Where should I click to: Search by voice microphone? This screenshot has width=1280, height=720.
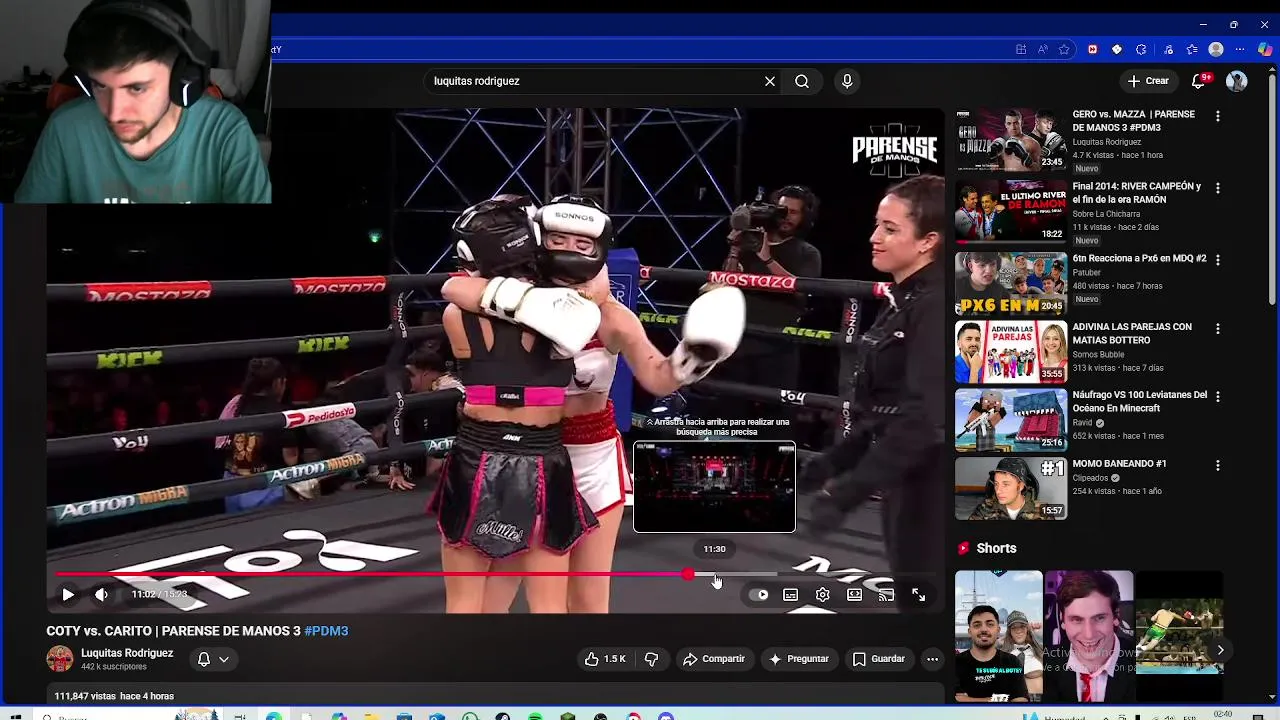pos(847,81)
